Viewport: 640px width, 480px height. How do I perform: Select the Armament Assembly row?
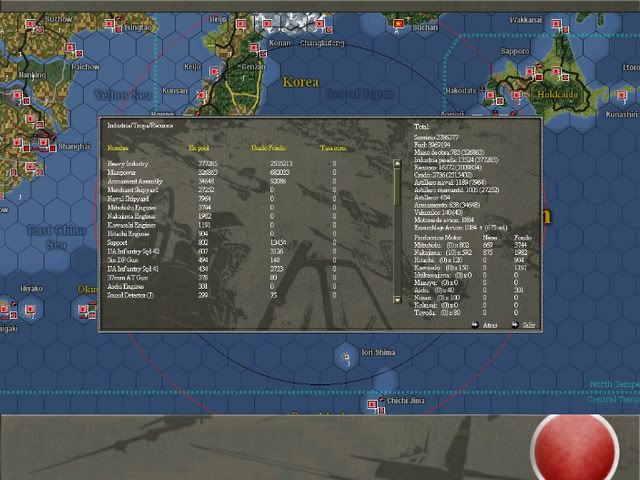pos(222,181)
